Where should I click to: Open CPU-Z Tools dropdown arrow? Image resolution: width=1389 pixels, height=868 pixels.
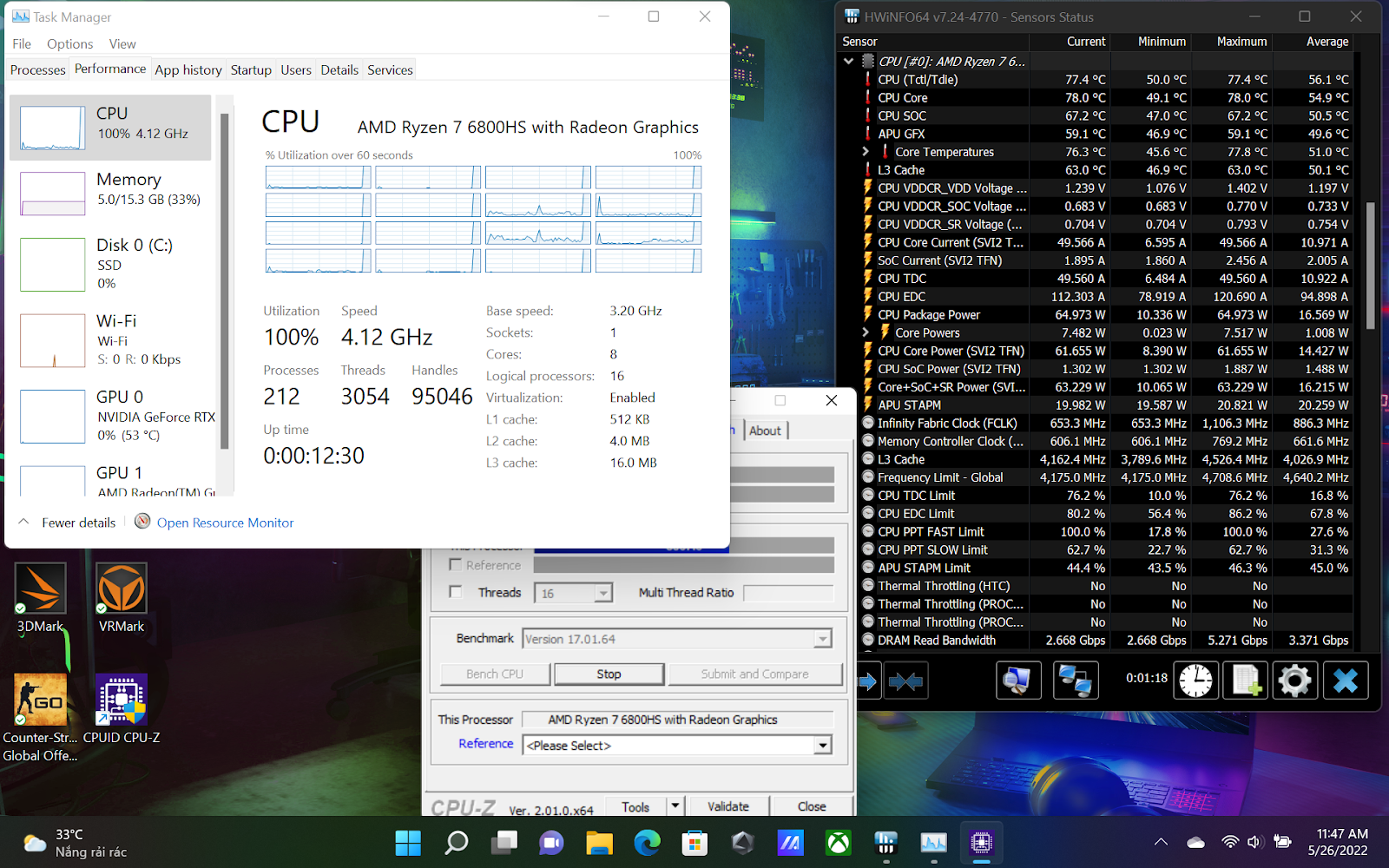pyautogui.click(x=675, y=806)
